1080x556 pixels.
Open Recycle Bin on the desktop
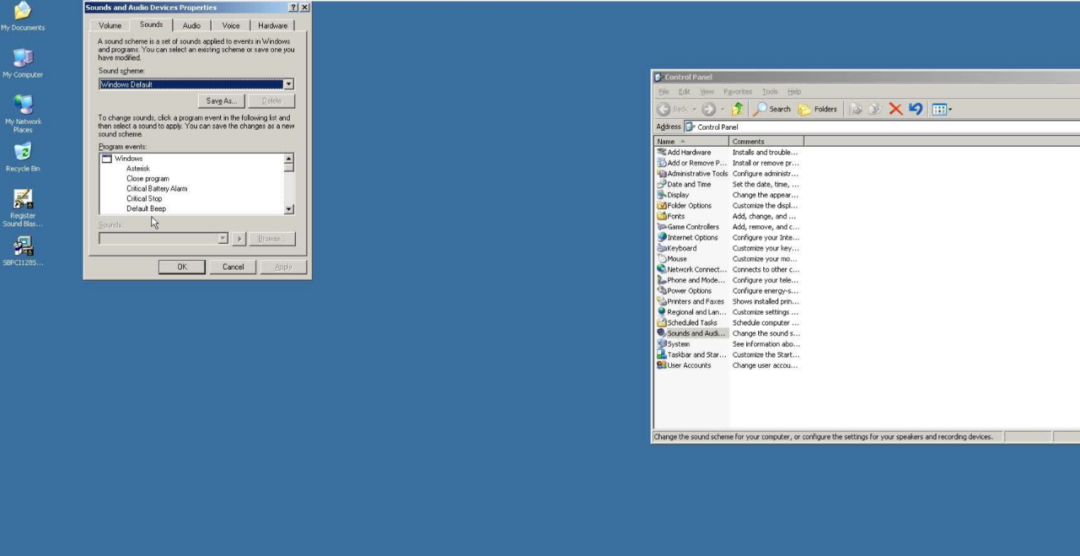(x=22, y=153)
